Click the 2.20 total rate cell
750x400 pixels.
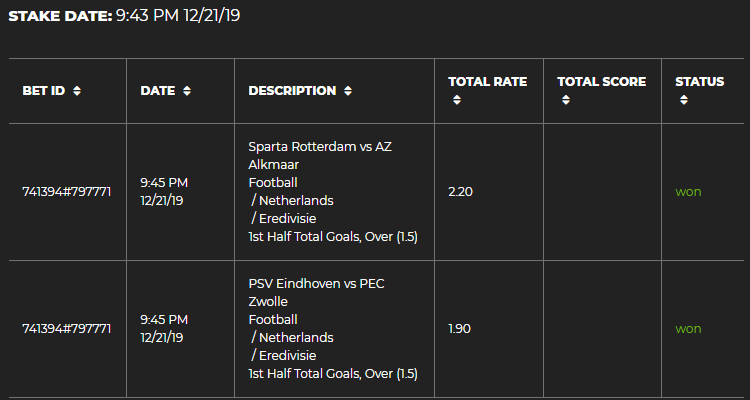point(460,191)
